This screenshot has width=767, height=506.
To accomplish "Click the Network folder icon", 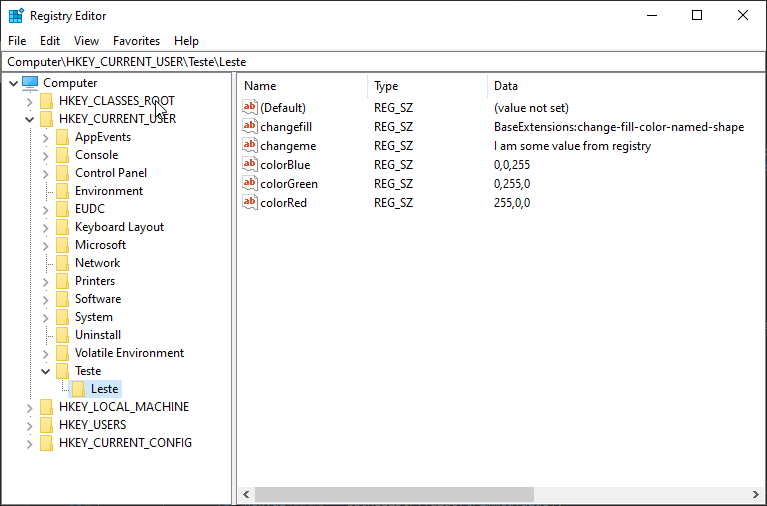I will click(63, 263).
